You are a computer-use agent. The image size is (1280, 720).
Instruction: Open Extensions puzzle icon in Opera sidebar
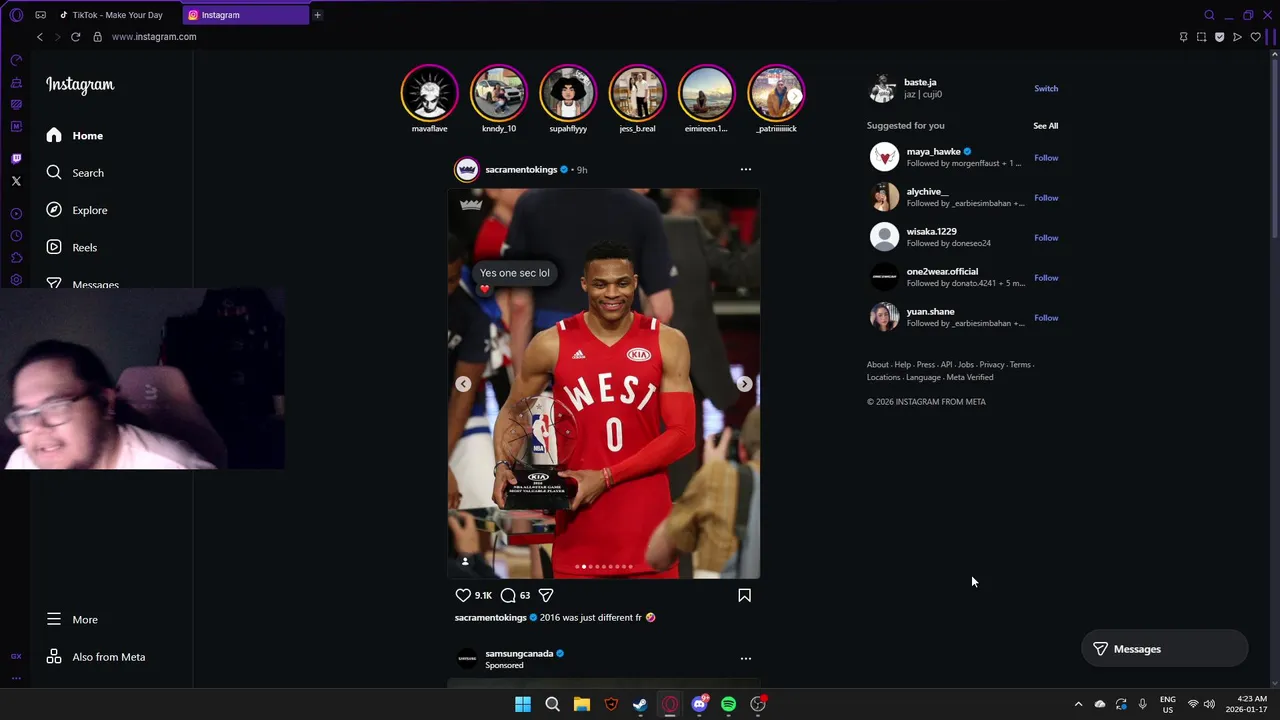coord(16,258)
